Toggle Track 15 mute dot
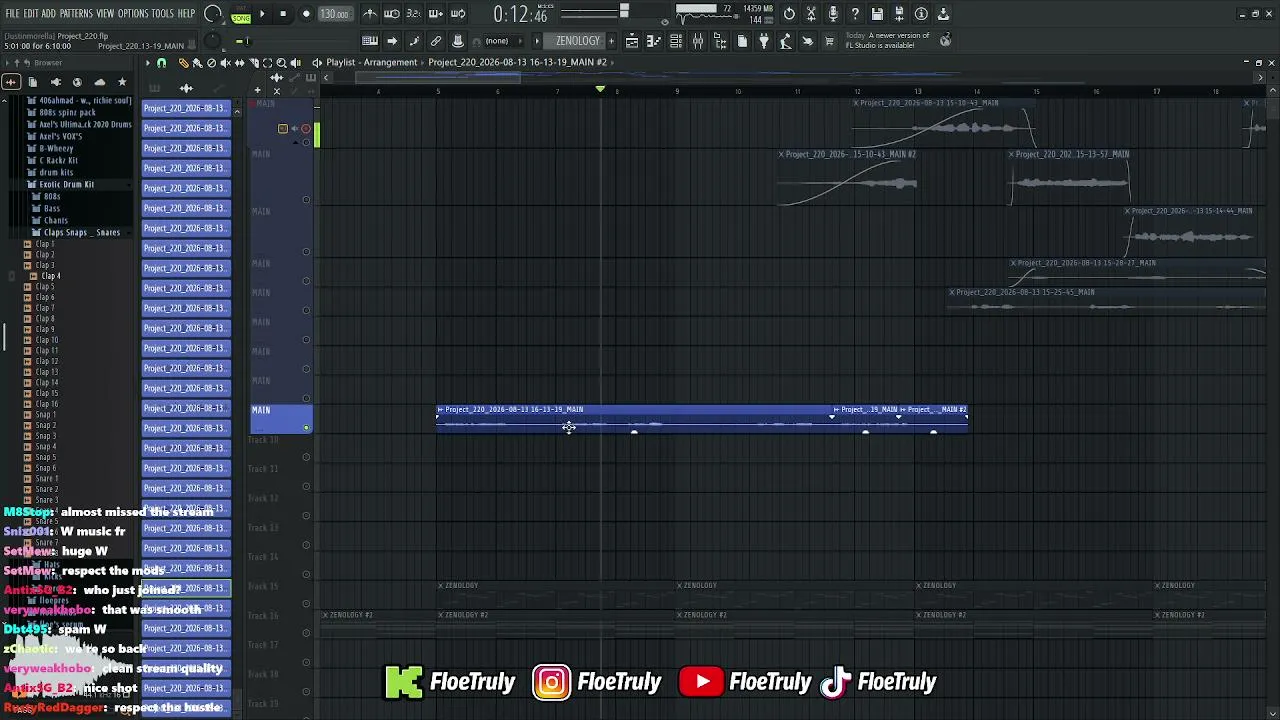 click(x=306, y=604)
